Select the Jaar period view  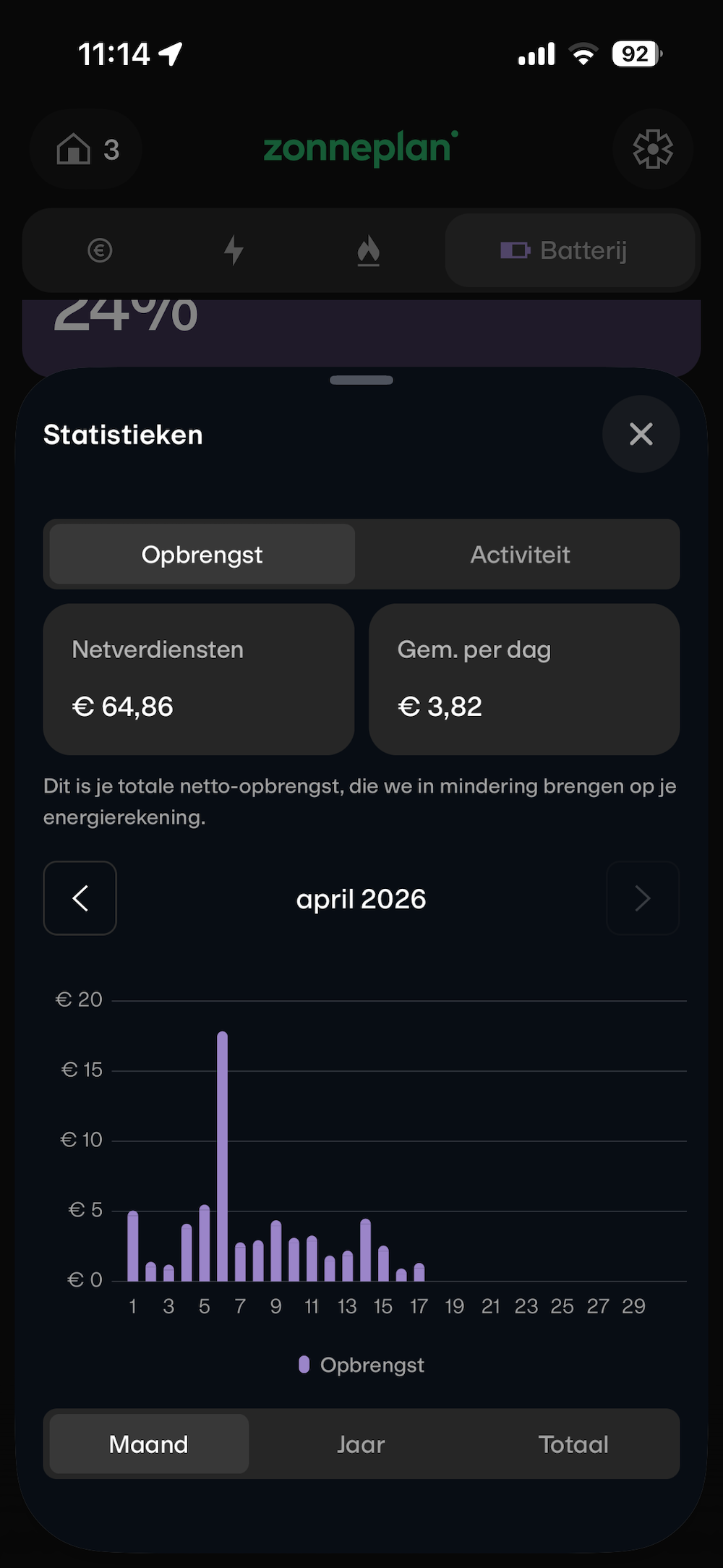[x=361, y=1444]
